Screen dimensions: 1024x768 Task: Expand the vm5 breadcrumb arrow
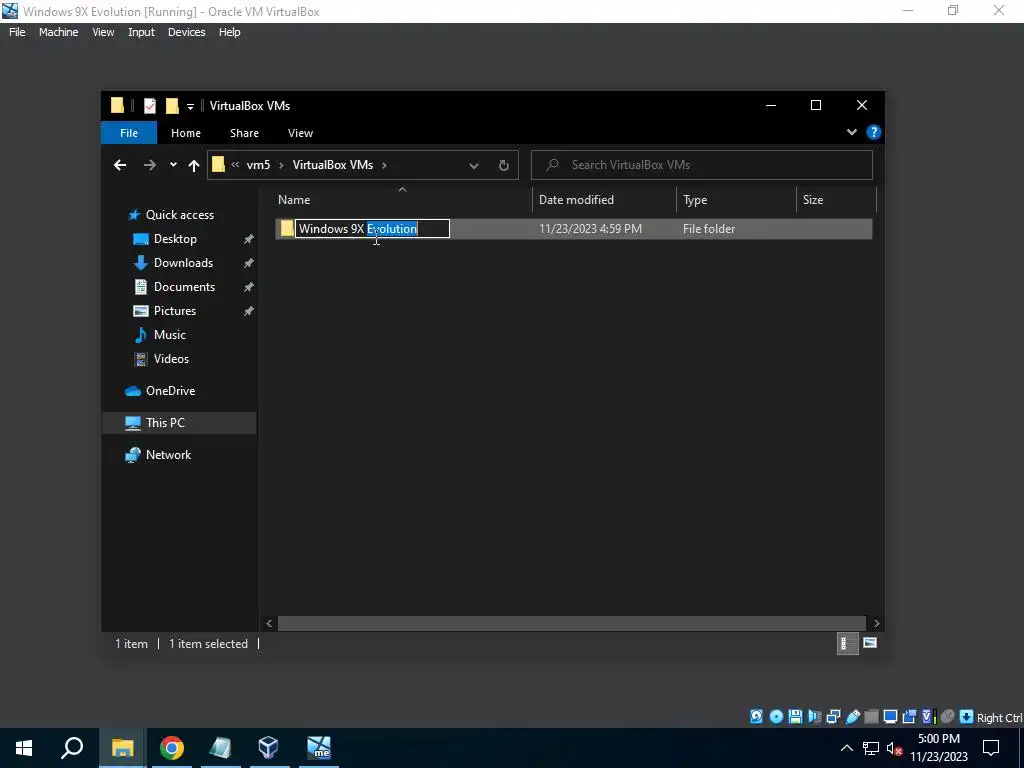tap(281, 165)
